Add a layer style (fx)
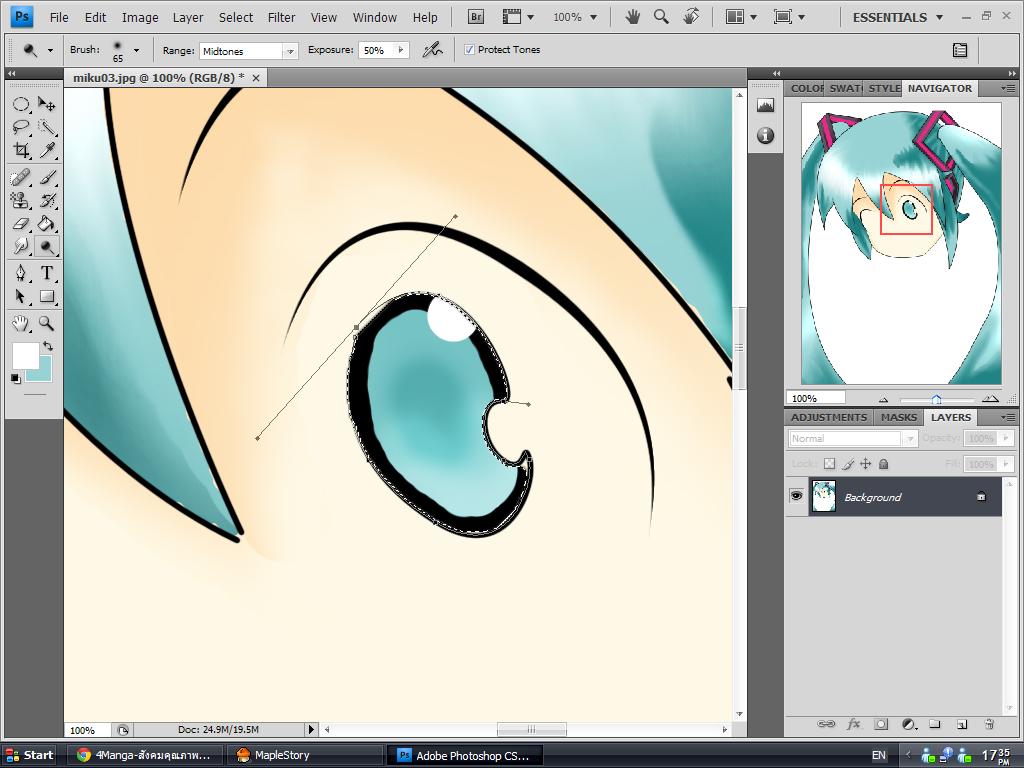Viewport: 1024px width, 768px height. tap(854, 724)
